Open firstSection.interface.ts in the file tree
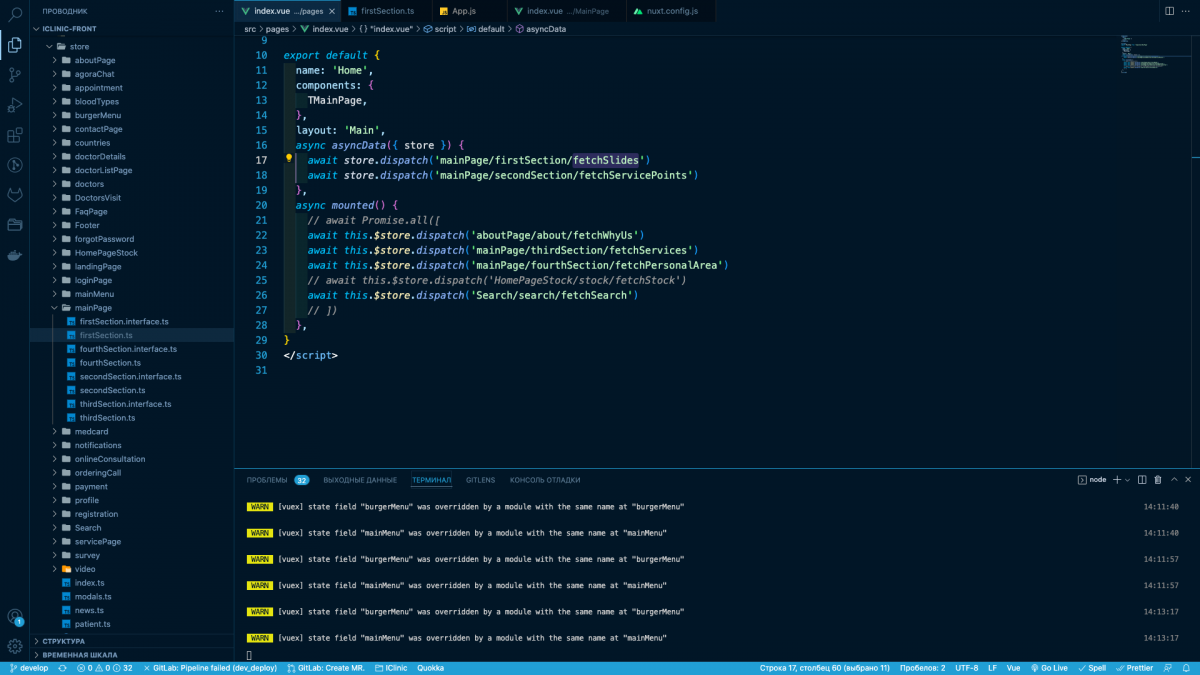 coord(132,322)
